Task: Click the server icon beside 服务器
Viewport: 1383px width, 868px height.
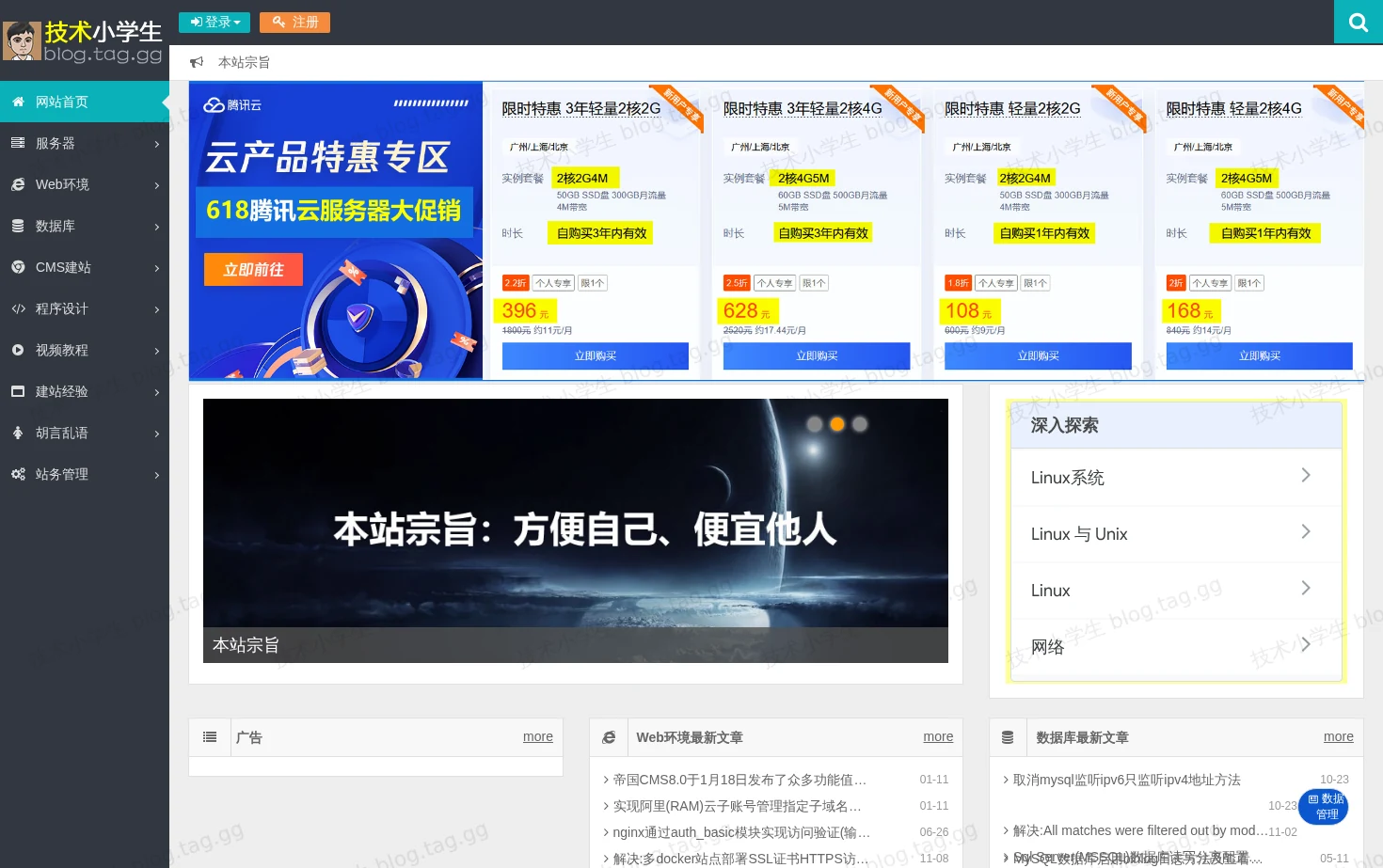Action: 18,143
